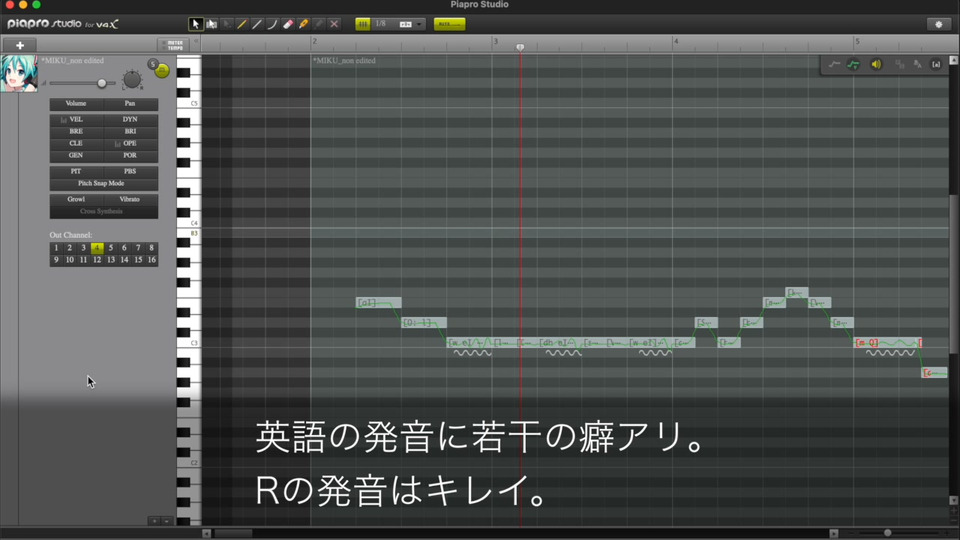Open the Pan automation lane
This screenshot has height=540, width=960.
[x=130, y=103]
